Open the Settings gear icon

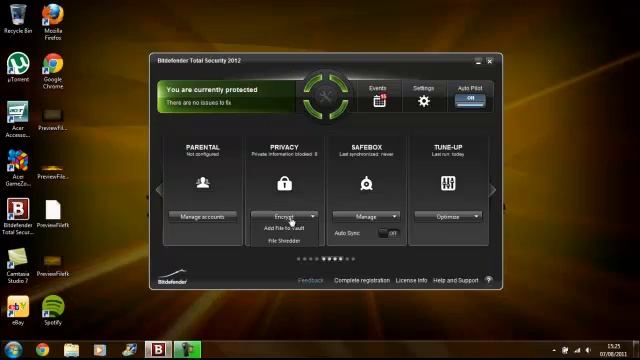coord(424,101)
